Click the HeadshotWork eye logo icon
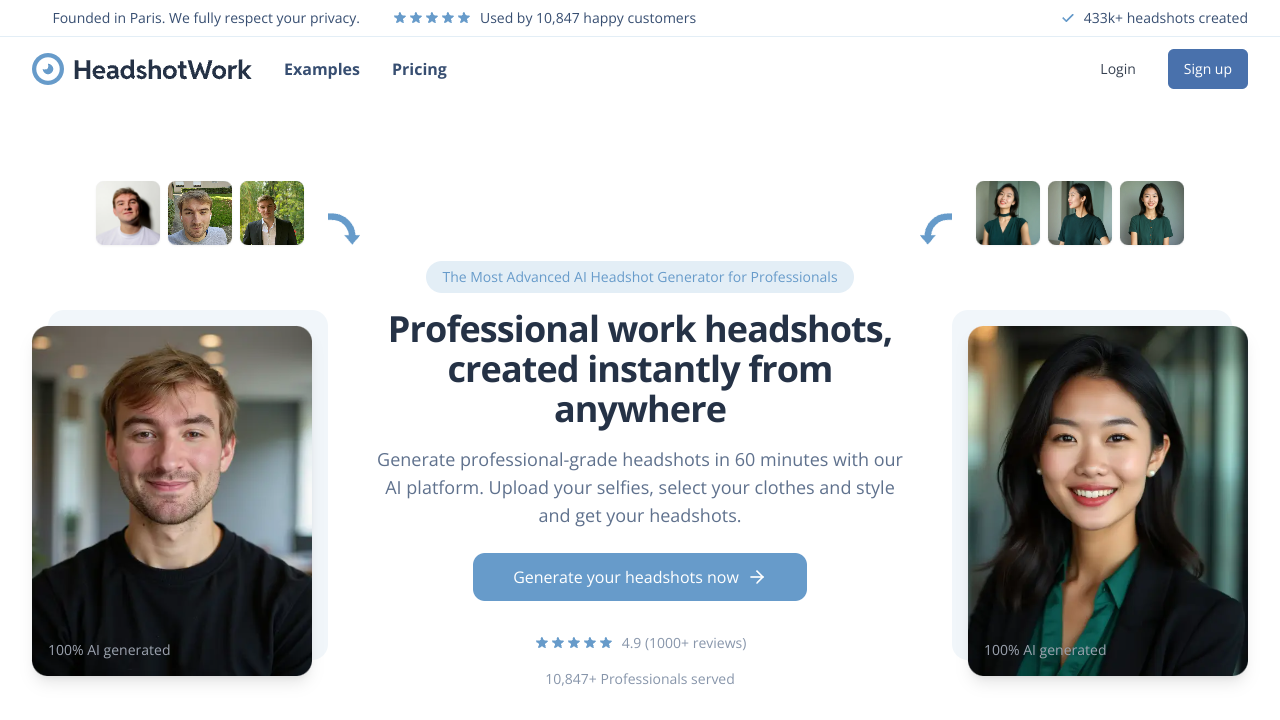 (x=48, y=69)
